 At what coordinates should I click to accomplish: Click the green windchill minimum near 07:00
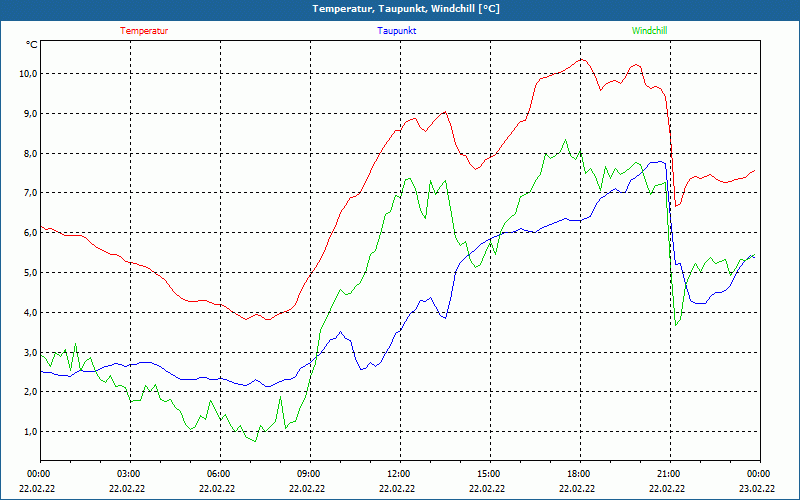(255, 441)
